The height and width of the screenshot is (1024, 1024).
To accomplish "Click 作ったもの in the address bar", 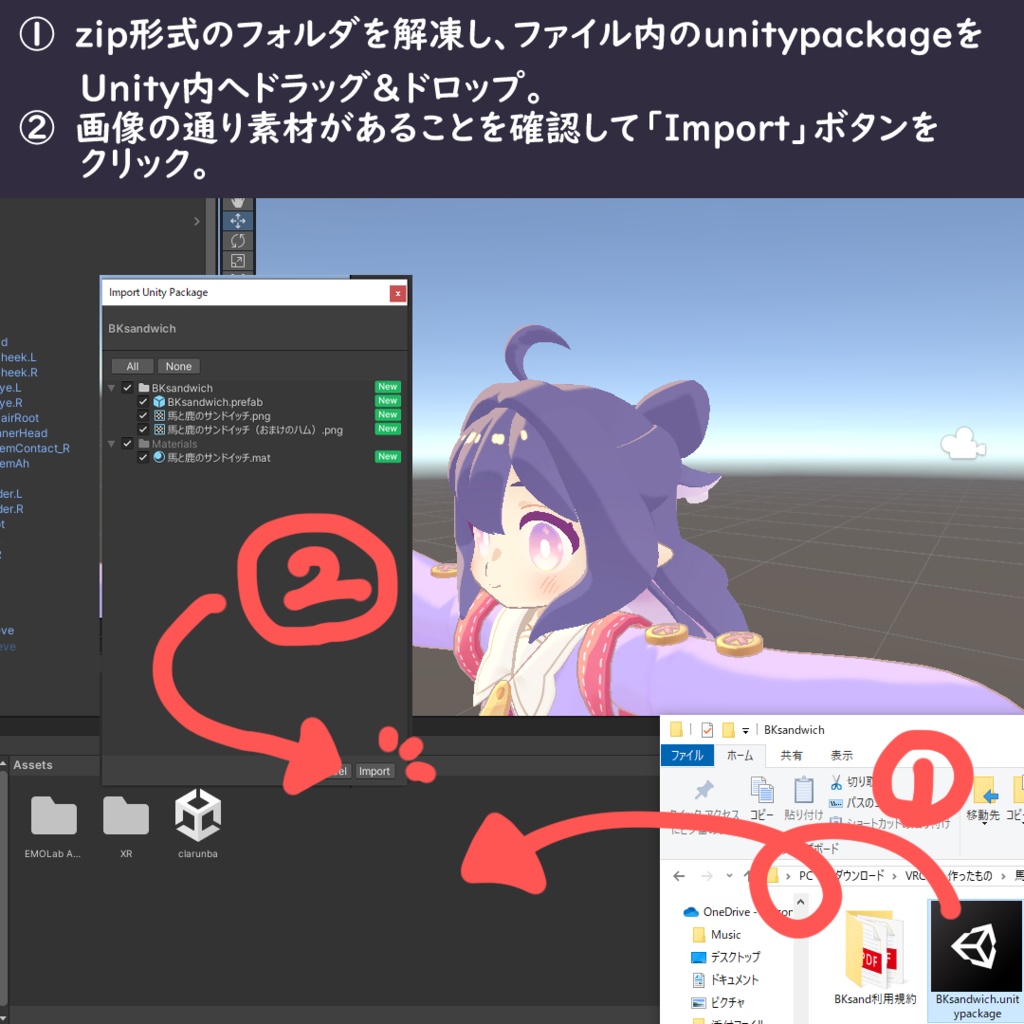I will 970,876.
